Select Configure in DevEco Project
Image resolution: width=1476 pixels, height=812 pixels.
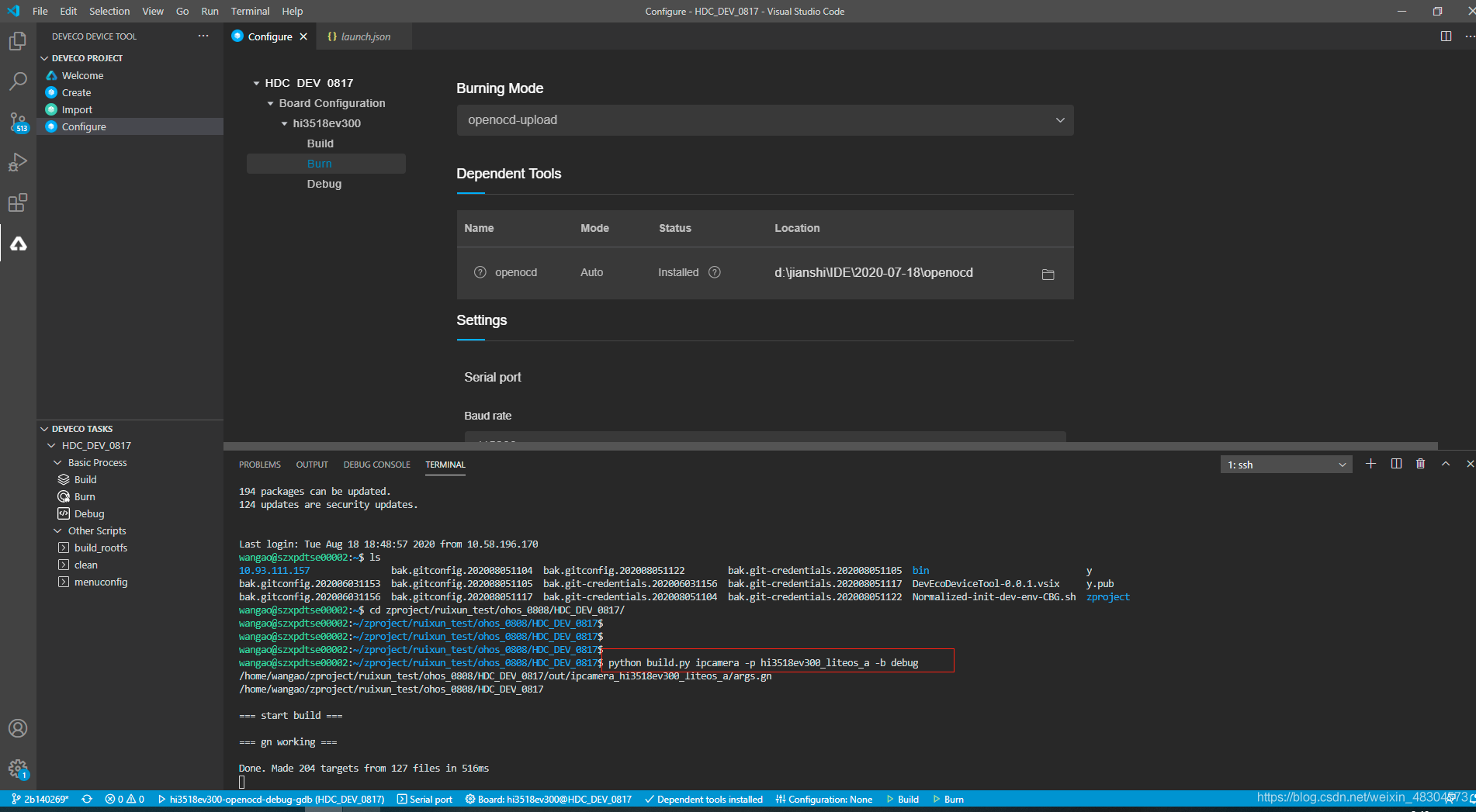click(x=130, y=126)
